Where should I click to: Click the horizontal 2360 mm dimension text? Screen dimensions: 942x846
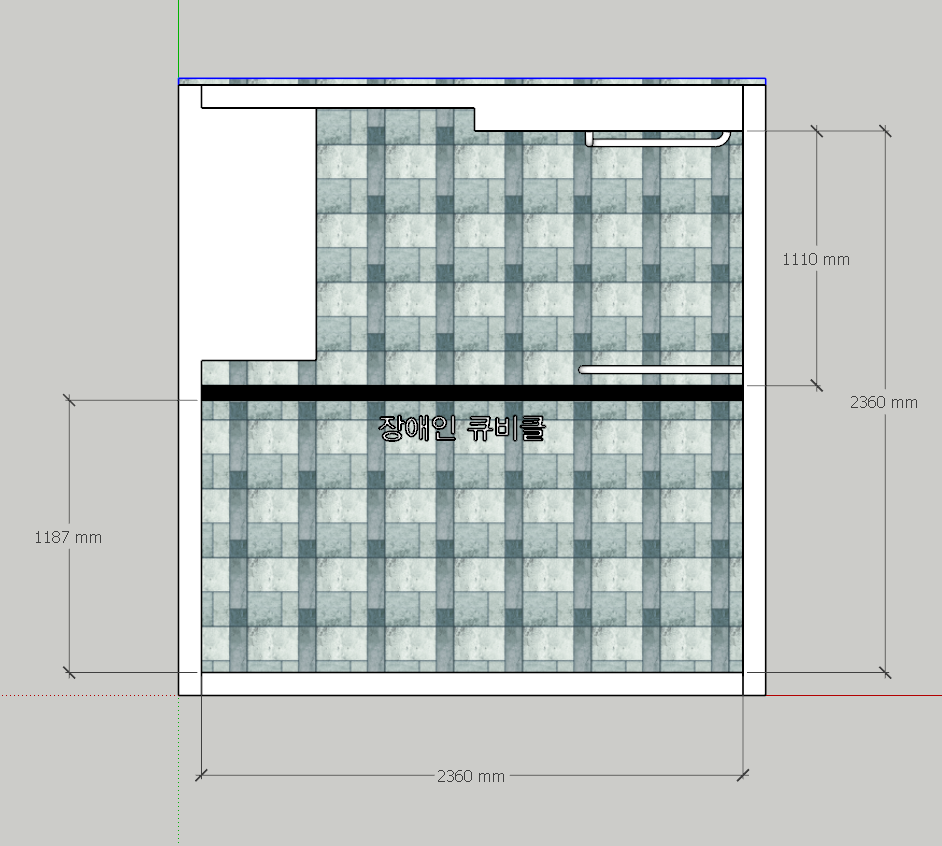tap(471, 776)
